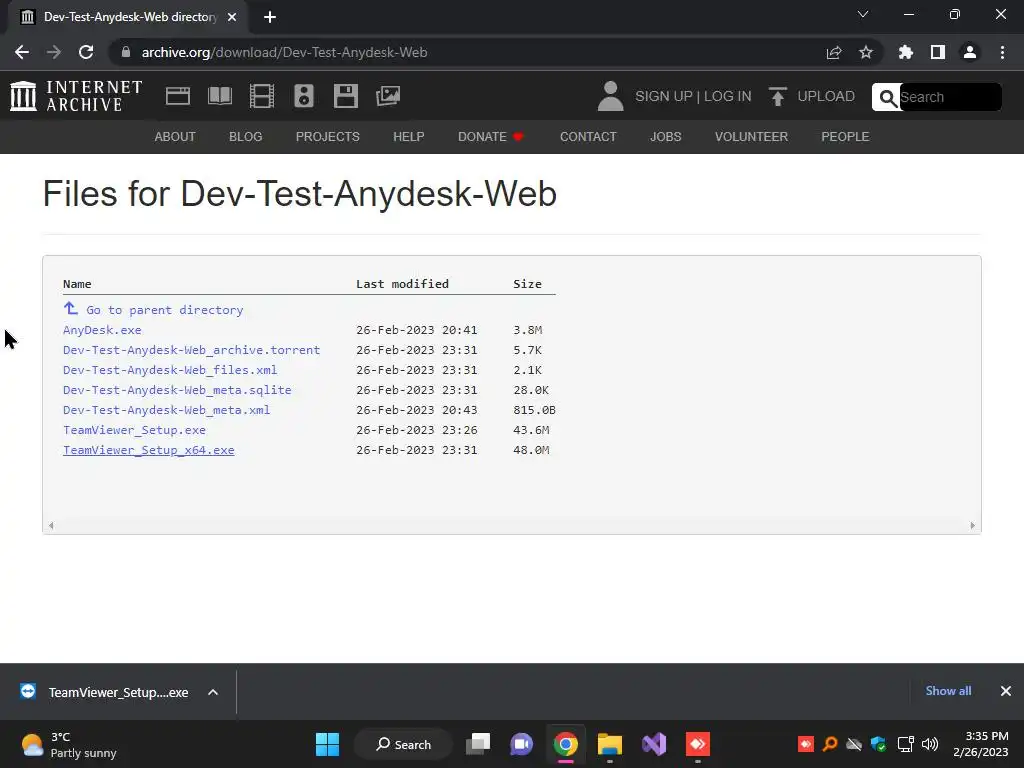Open the Texts book icon
Screen dimensions: 1024x768
tap(219, 96)
